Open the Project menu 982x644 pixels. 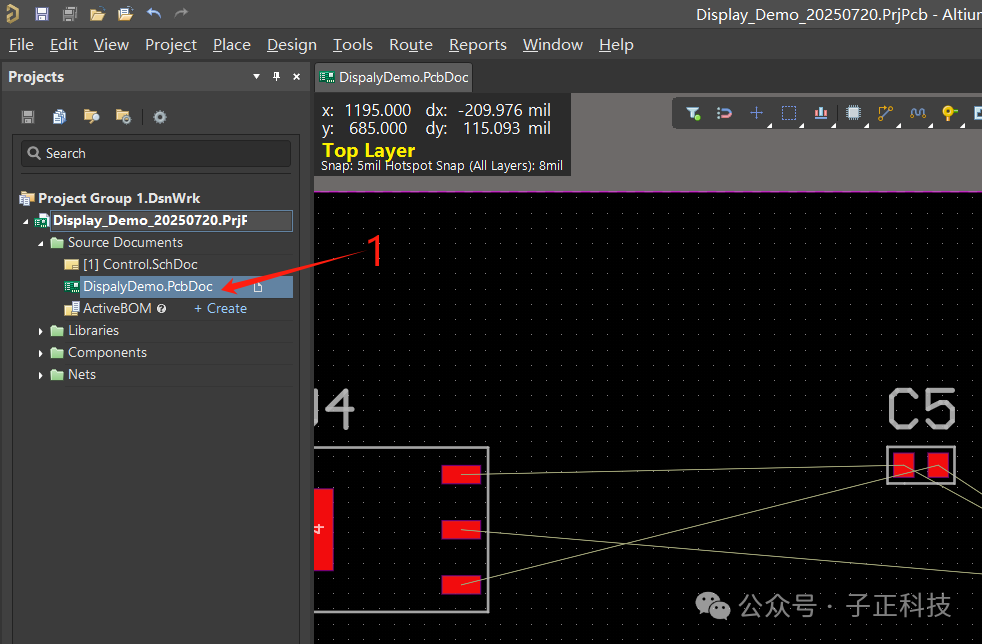coord(171,44)
